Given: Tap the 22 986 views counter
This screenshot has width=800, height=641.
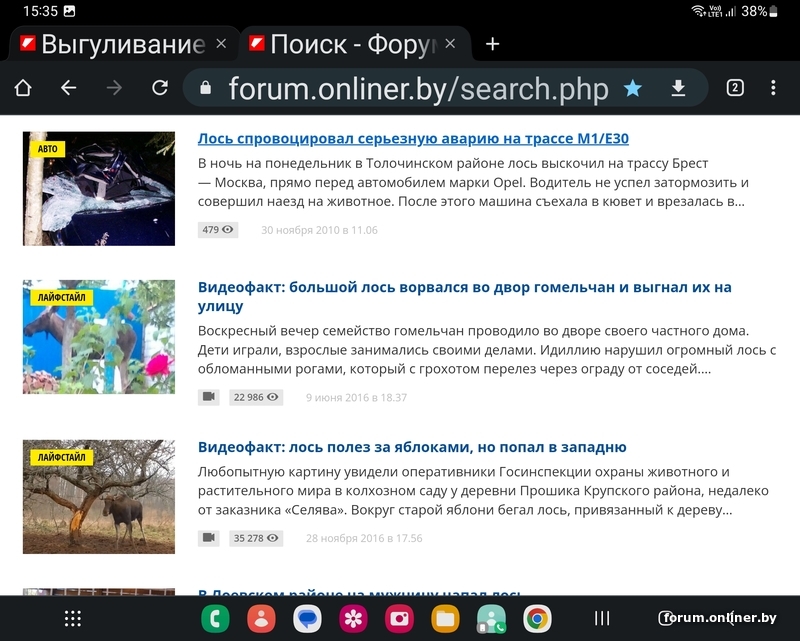Looking at the screenshot, I should click(x=256, y=397).
